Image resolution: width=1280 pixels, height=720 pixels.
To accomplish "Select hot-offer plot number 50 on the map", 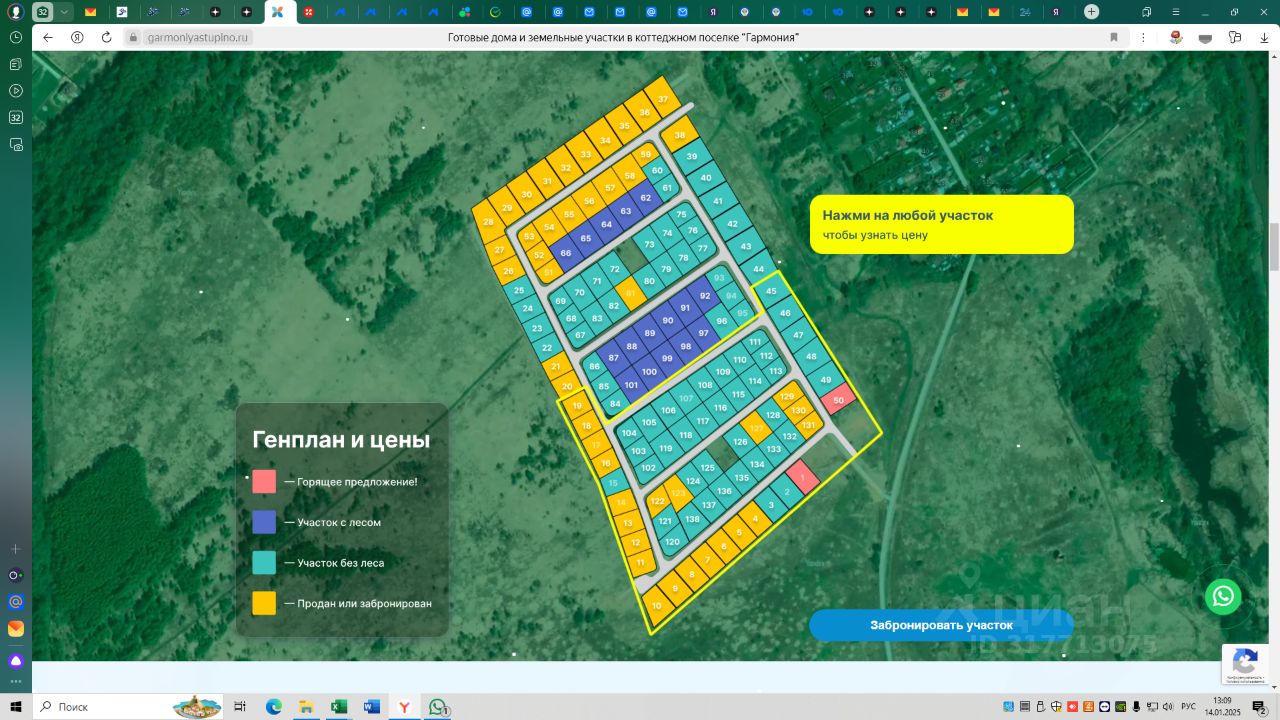I will pos(839,400).
